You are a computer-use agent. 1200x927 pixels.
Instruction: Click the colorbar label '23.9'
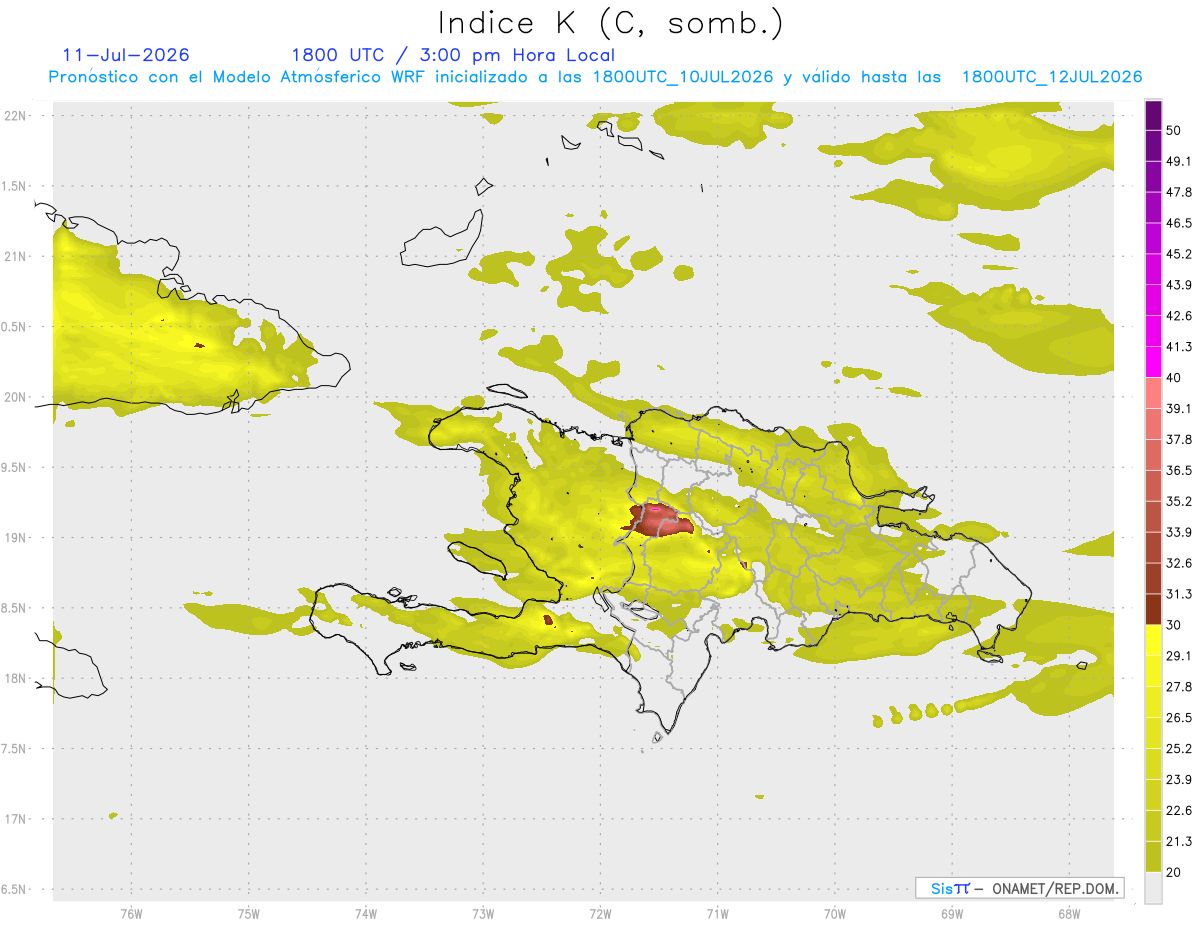click(1179, 780)
